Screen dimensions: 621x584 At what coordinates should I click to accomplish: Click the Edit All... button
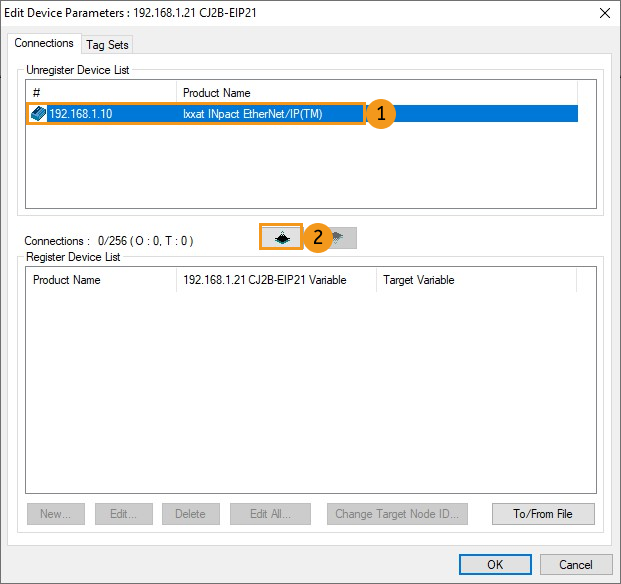pos(270,514)
